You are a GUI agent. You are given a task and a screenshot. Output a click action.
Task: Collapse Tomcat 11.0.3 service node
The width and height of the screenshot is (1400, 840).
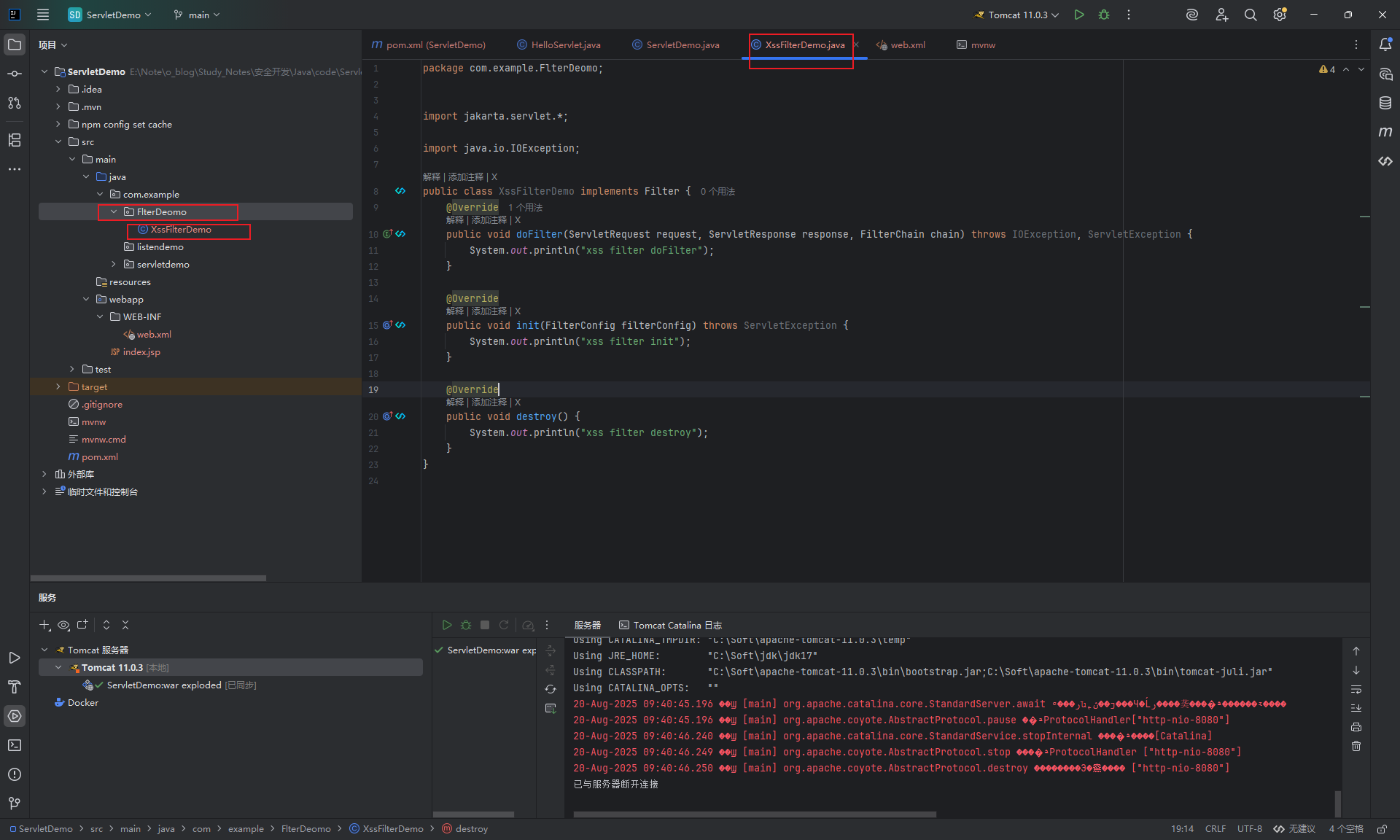point(58,667)
